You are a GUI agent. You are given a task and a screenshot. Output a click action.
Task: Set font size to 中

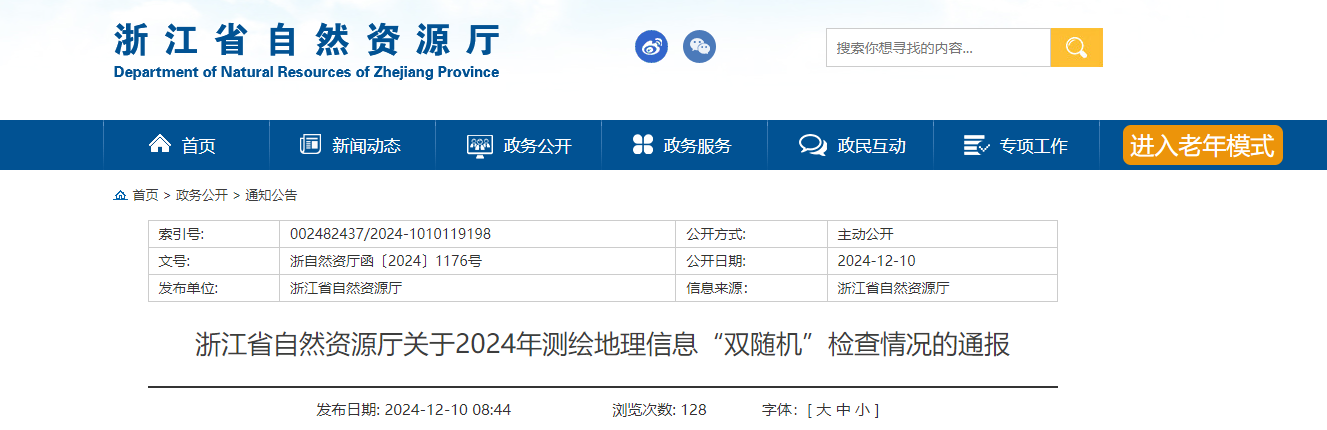[x=843, y=410]
